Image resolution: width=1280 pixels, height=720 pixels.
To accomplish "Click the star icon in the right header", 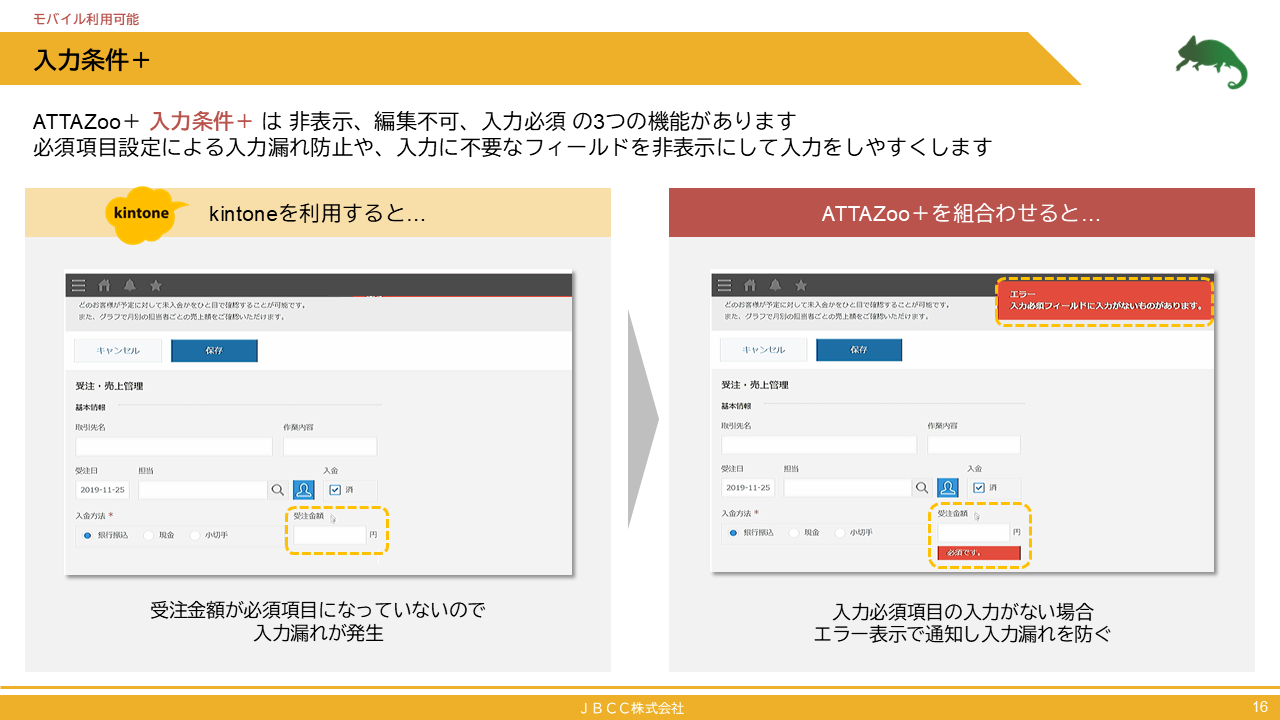I will coord(800,286).
